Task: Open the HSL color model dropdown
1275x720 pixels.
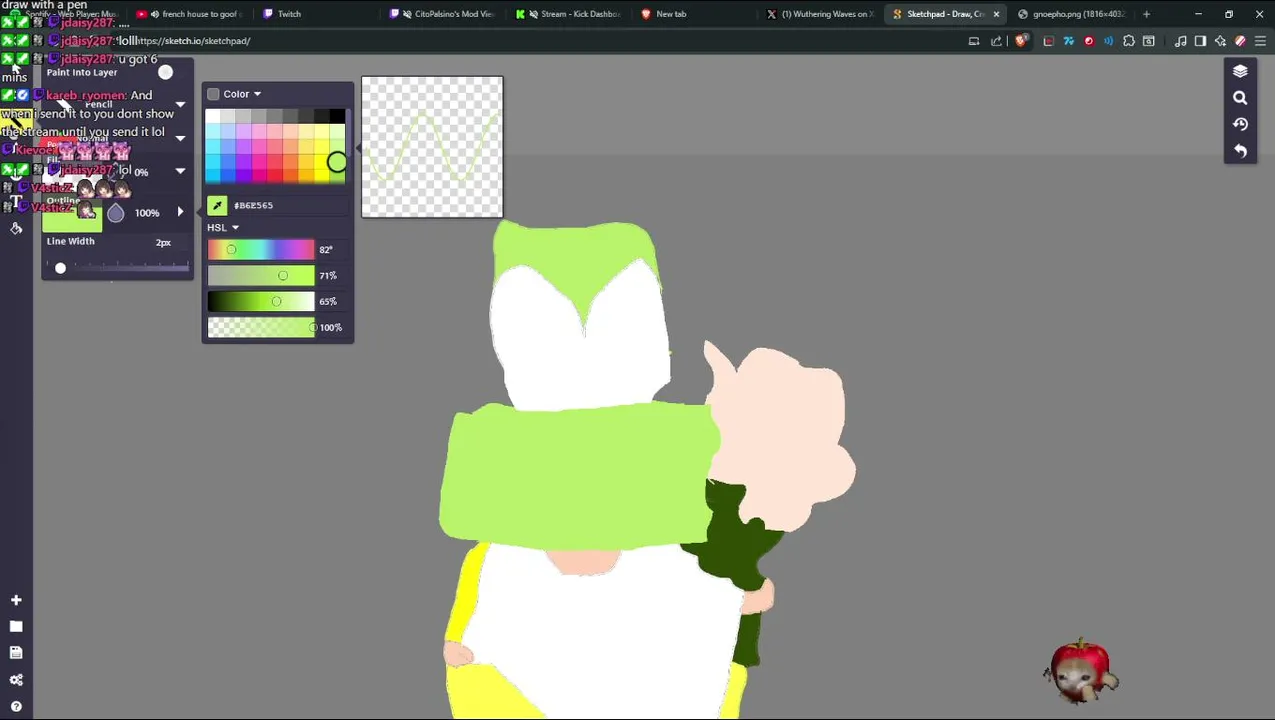Action: tap(235, 228)
